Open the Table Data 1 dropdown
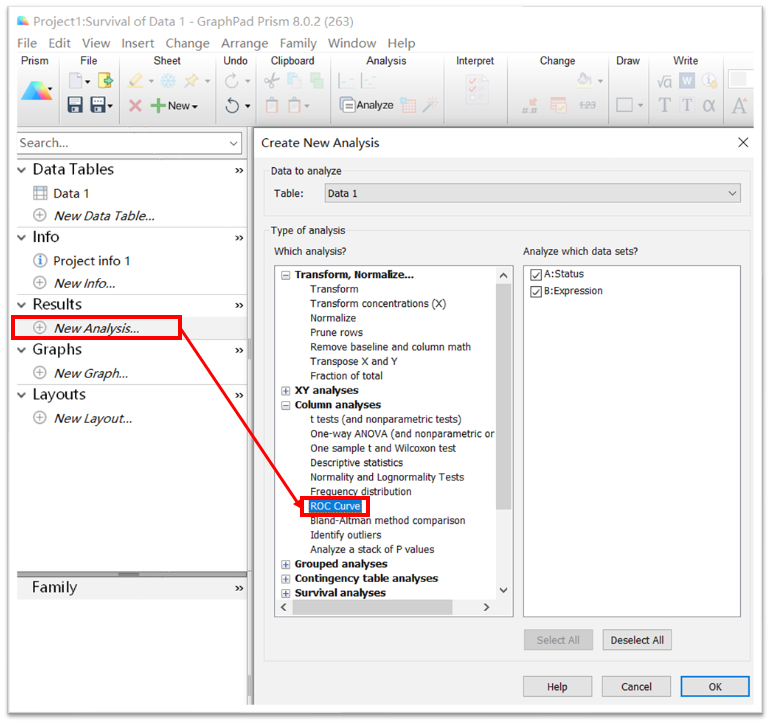 tap(533, 193)
